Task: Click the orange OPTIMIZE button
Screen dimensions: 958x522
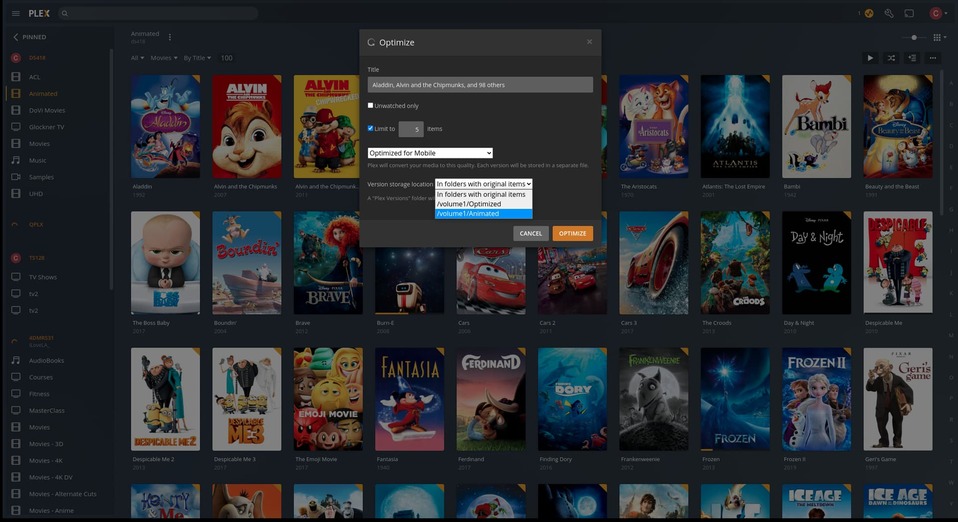Action: click(x=572, y=233)
